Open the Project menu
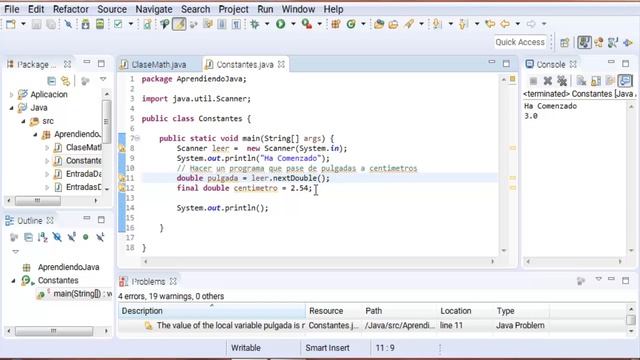640x360 pixels. point(233,9)
